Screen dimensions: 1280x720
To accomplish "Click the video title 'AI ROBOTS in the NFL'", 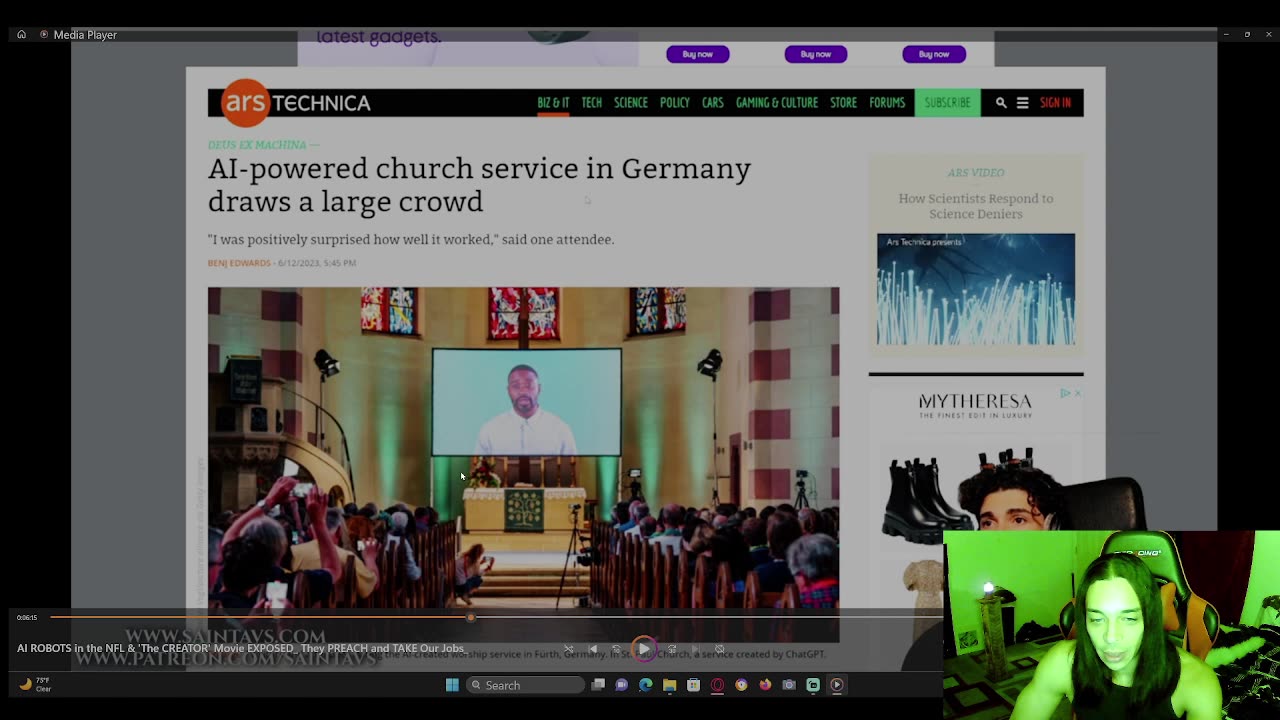I will [x=240, y=648].
